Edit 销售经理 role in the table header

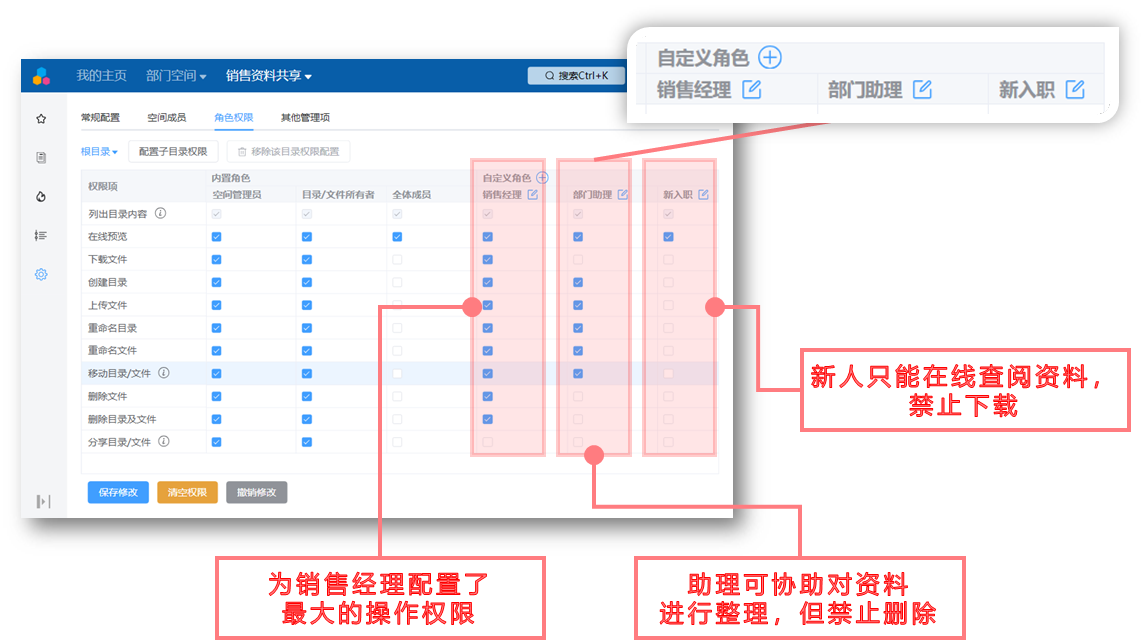tap(533, 194)
